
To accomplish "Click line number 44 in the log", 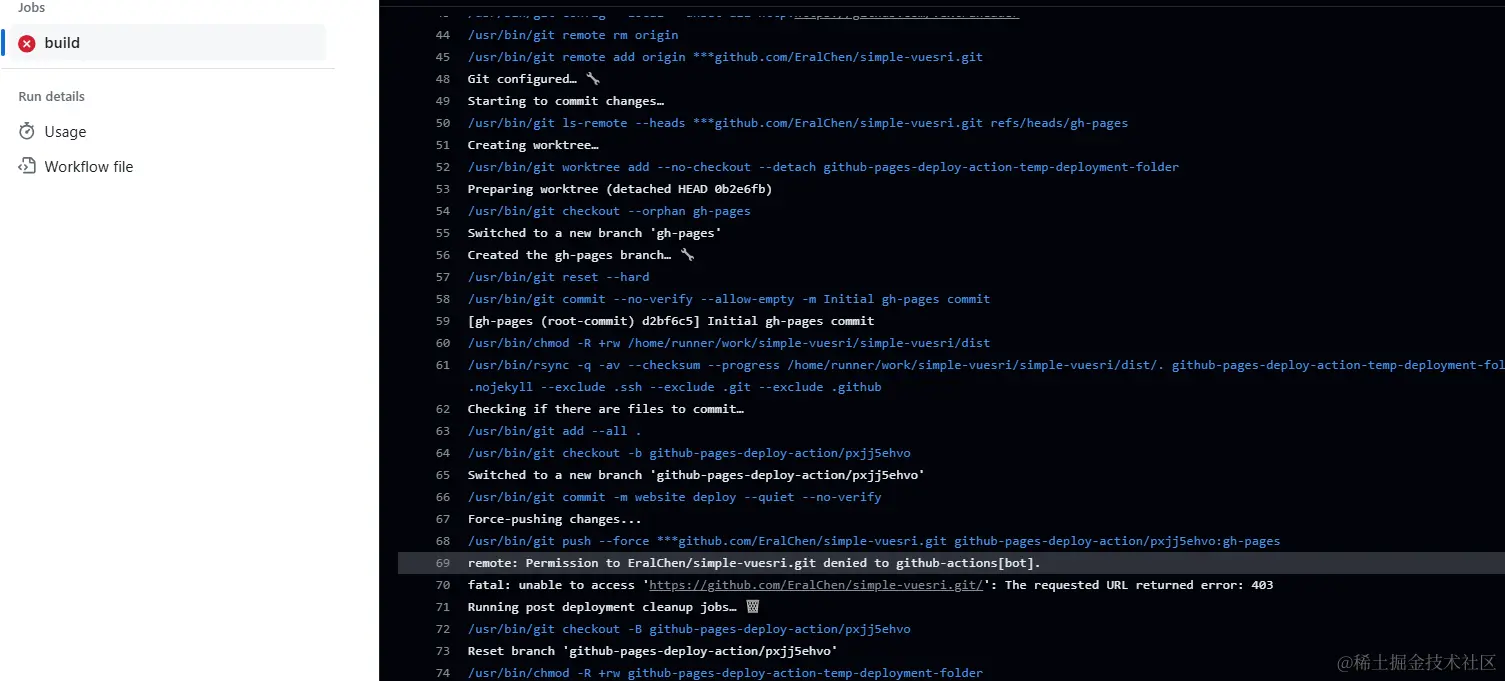I will (442, 34).
